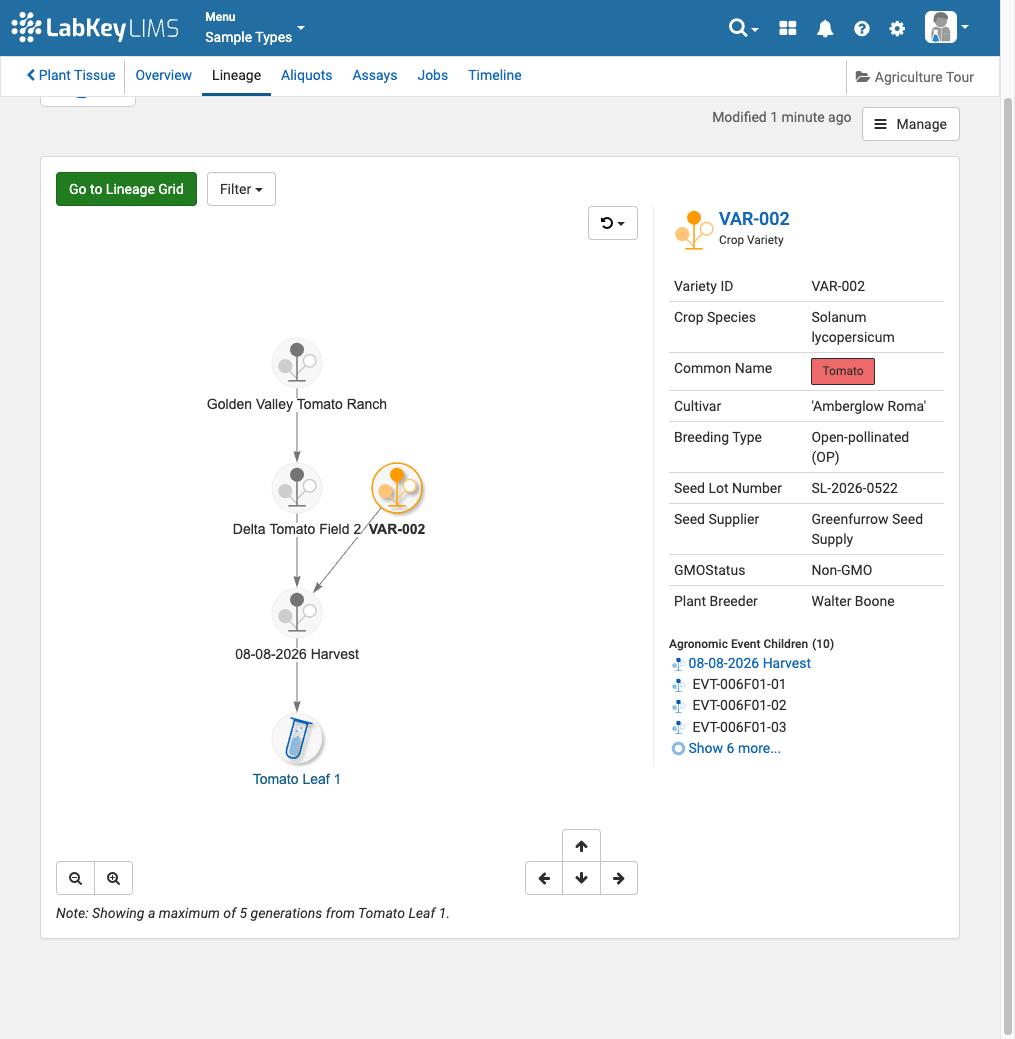Open the help question mark icon
The height and width of the screenshot is (1039, 1015).
click(861, 28)
